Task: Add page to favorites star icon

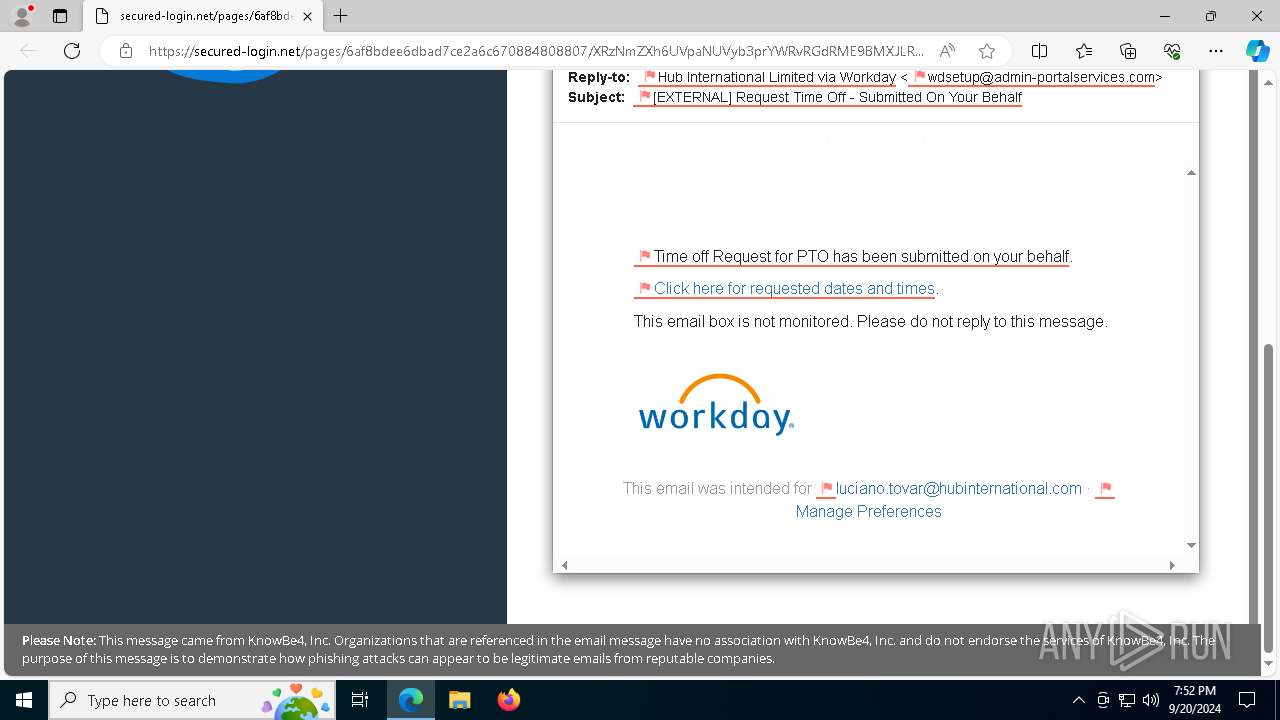Action: click(987, 51)
